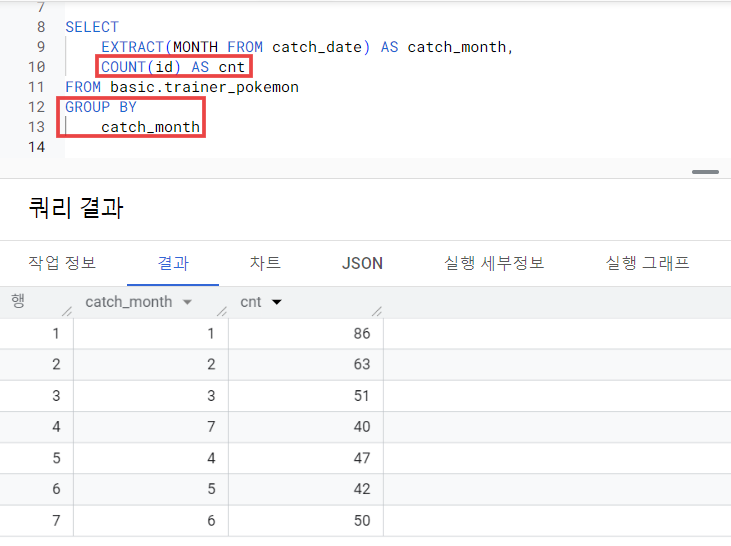Viewport: 731px width, 546px height.
Task: Select catch_month value 6 in row 7
Action: click(211, 520)
